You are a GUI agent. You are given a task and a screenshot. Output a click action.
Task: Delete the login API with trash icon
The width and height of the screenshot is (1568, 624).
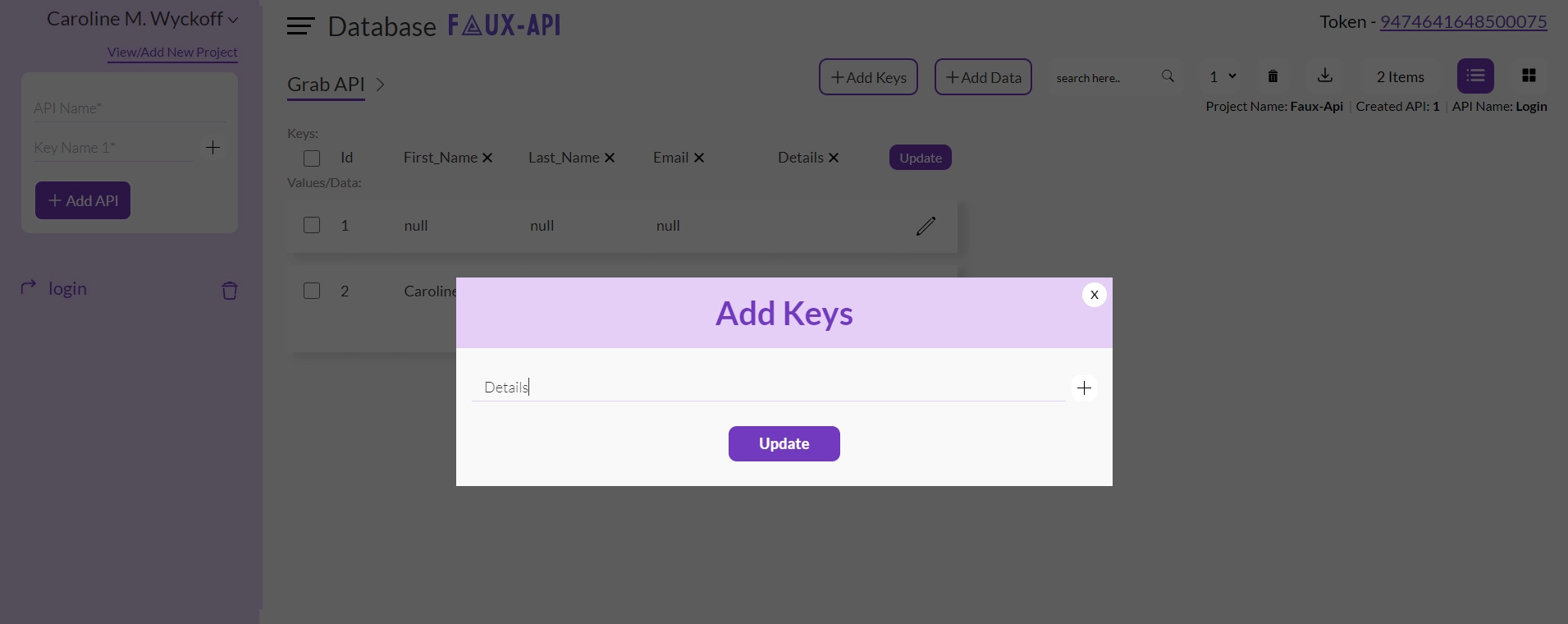[x=230, y=290]
